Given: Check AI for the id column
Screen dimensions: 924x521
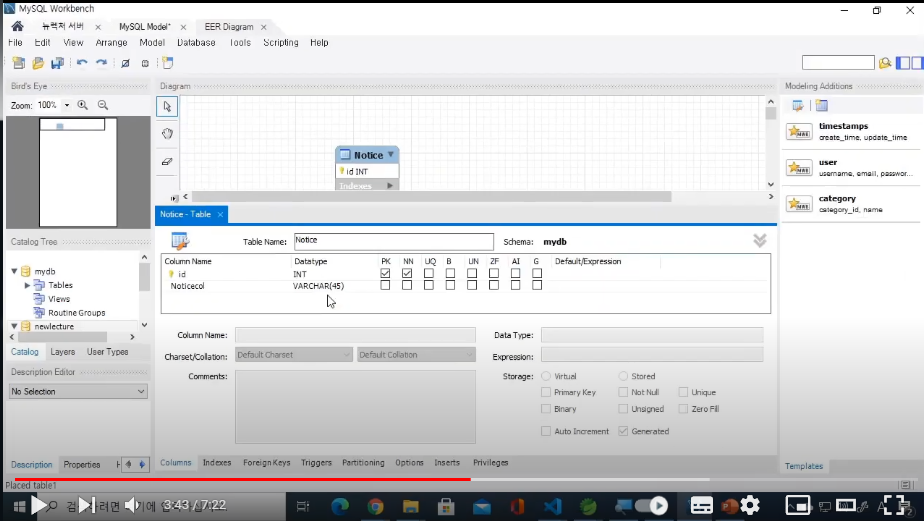Looking at the screenshot, I should pos(516,273).
